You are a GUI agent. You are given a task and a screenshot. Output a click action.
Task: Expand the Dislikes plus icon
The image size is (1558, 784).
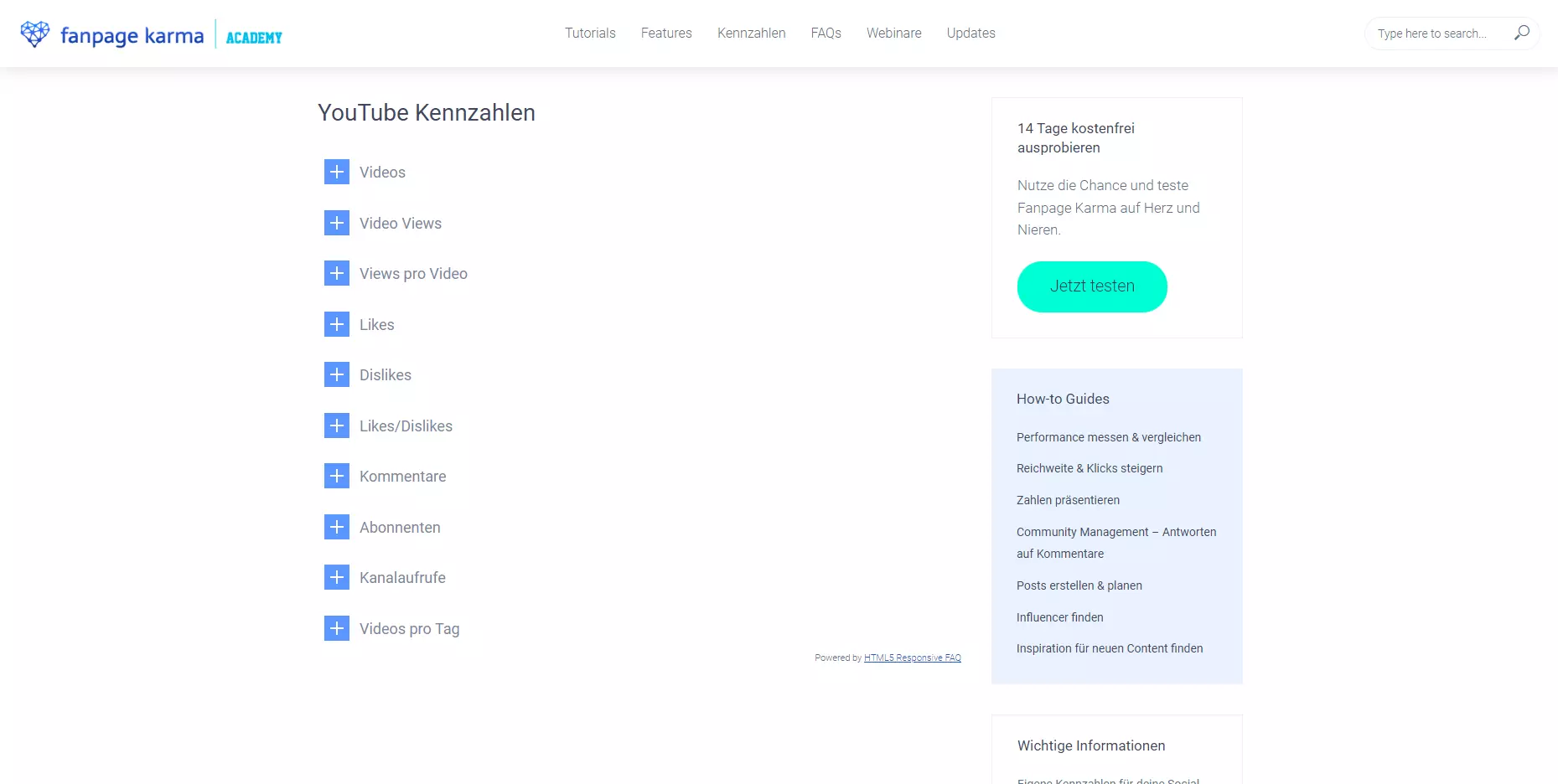click(337, 374)
